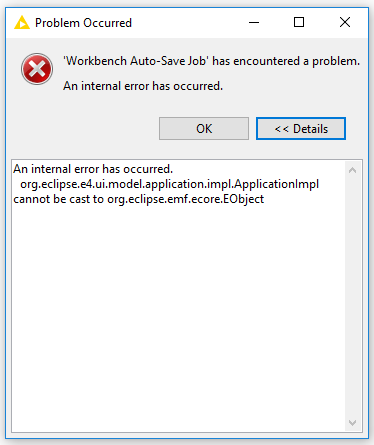Click the phrase 'has encountered a problem.'
The height and width of the screenshot is (445, 374).
point(286,61)
